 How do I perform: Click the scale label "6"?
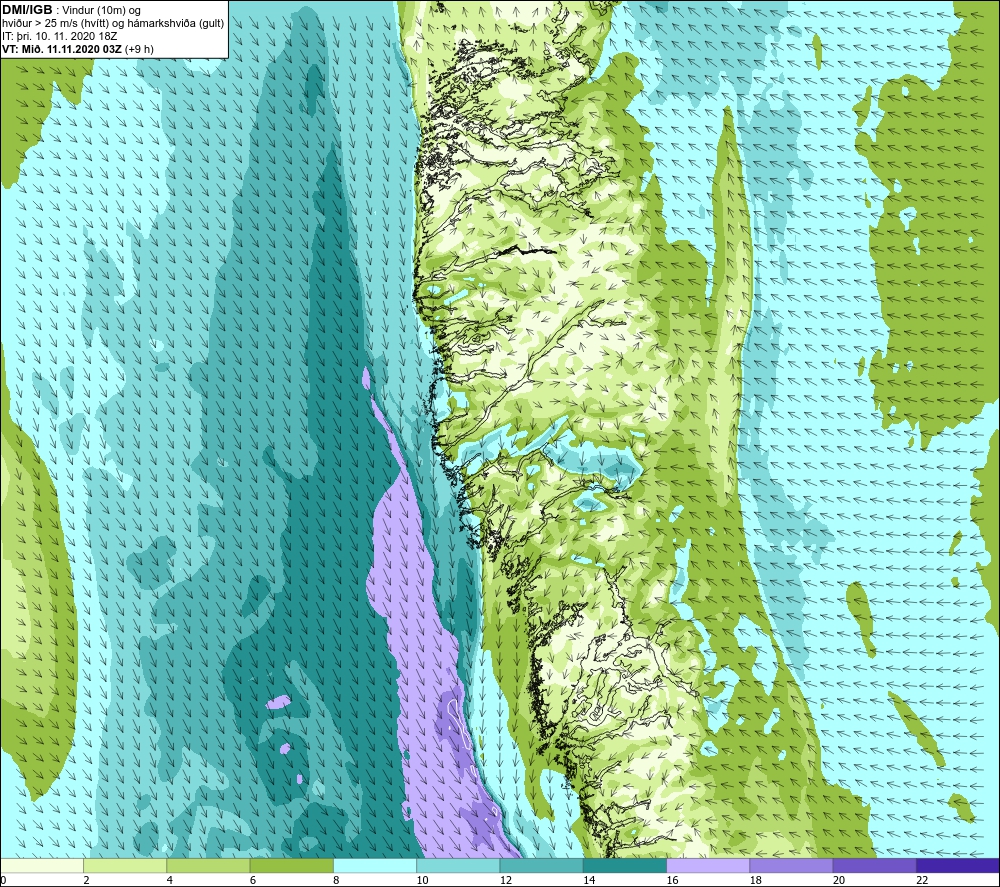[x=253, y=880]
